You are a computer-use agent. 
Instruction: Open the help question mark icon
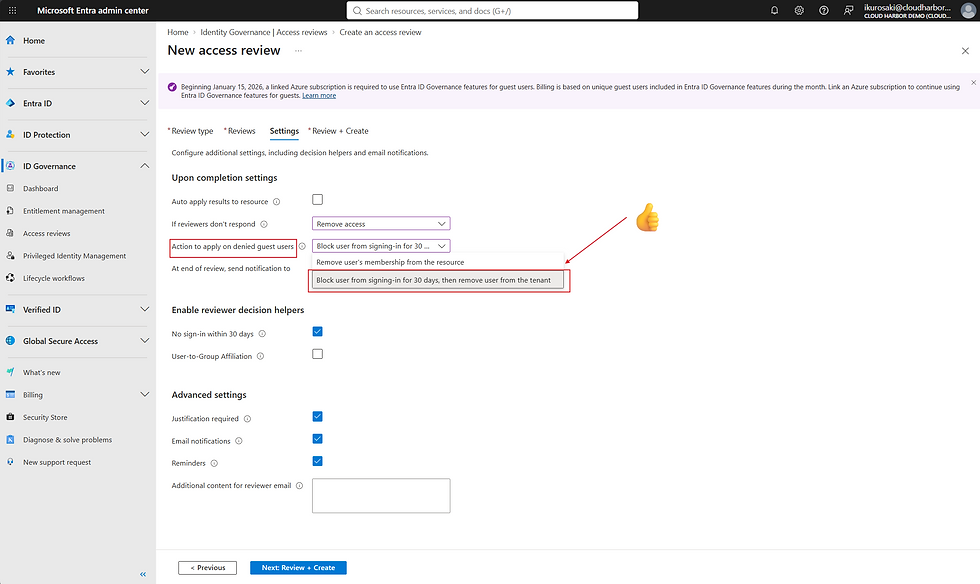point(824,11)
